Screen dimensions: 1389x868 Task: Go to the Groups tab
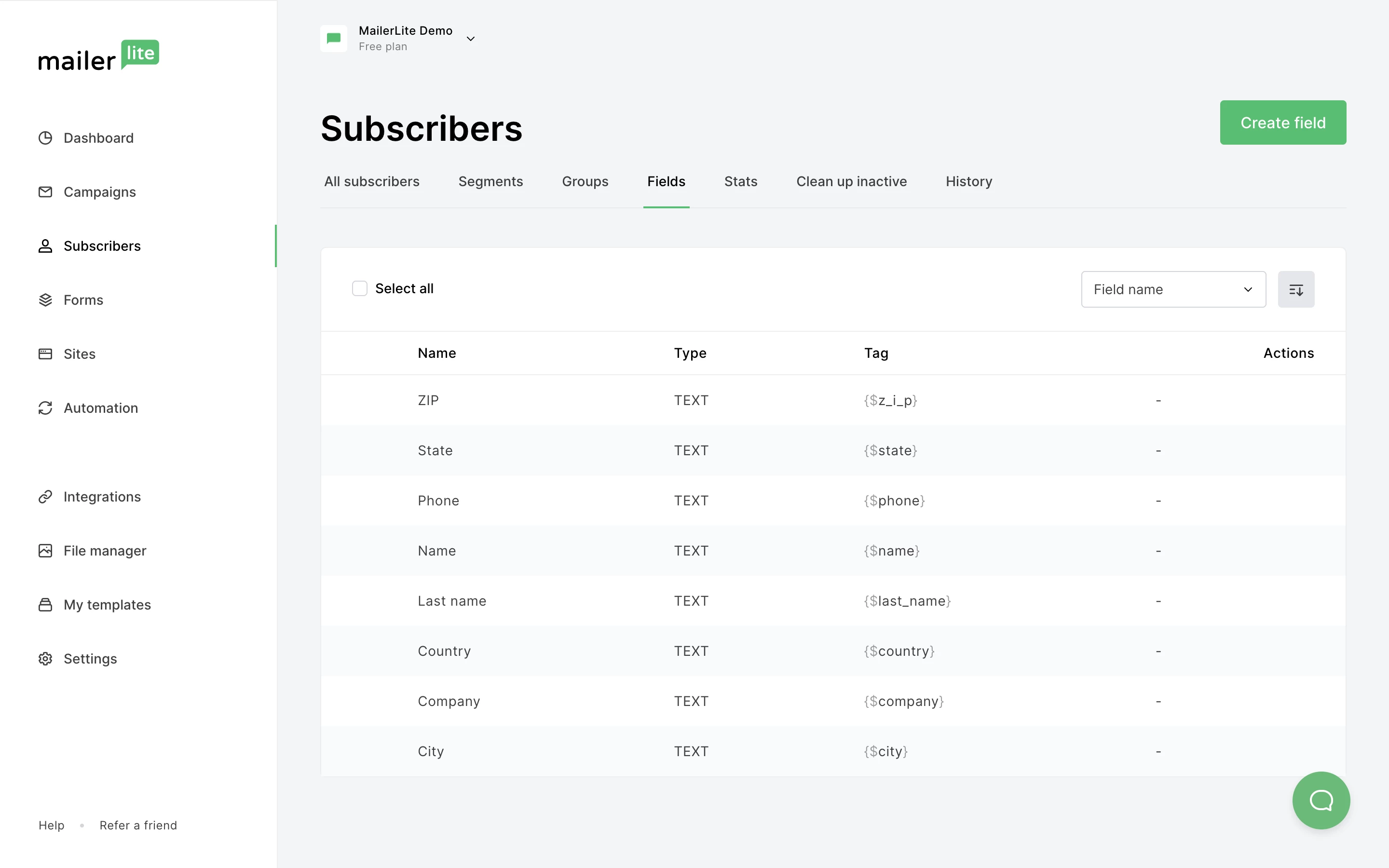click(x=585, y=181)
